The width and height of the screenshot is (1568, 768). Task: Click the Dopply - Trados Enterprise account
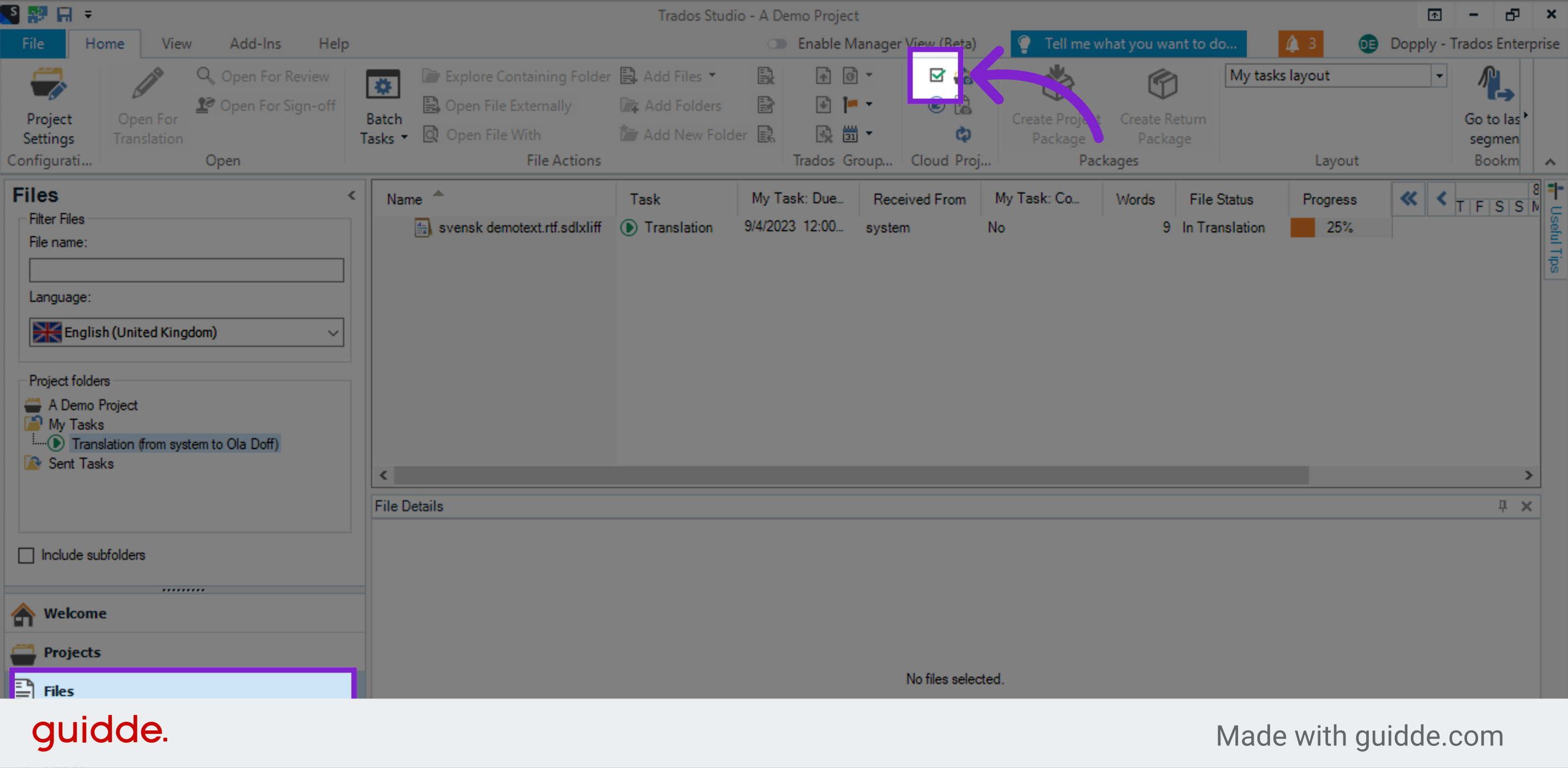coord(1458,44)
